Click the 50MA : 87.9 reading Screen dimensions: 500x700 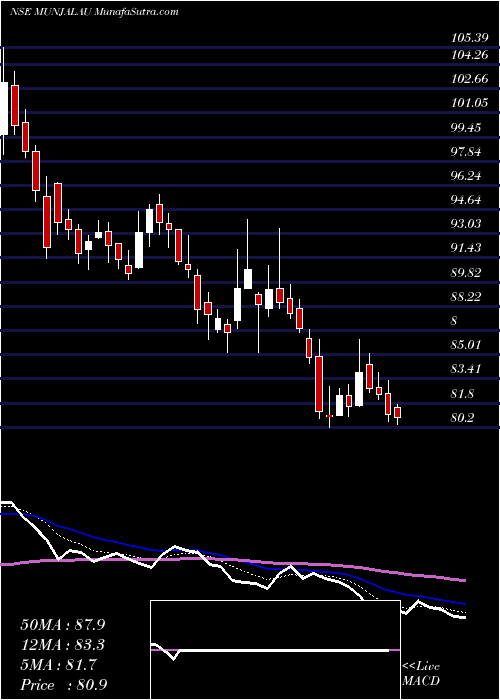pos(63,625)
